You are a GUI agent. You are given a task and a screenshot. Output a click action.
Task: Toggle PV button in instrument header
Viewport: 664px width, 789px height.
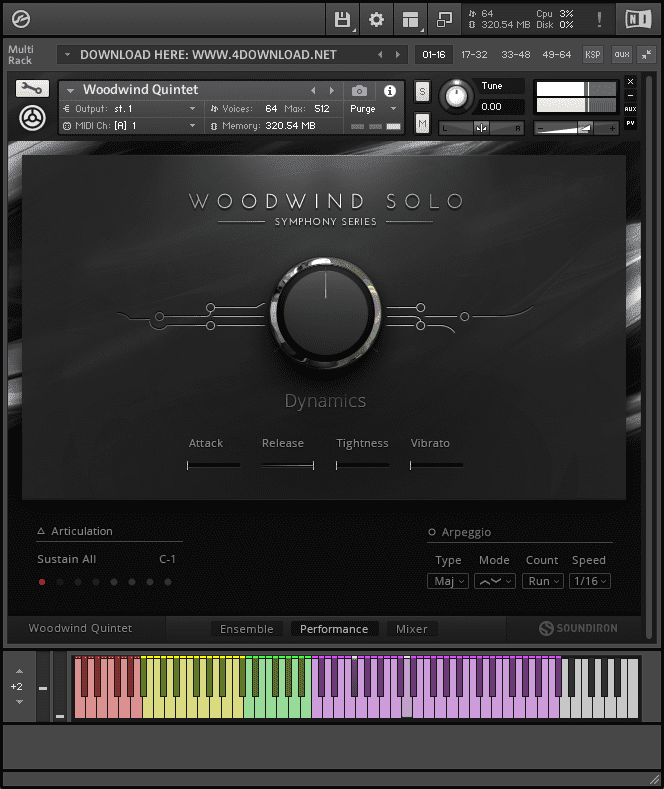630,123
